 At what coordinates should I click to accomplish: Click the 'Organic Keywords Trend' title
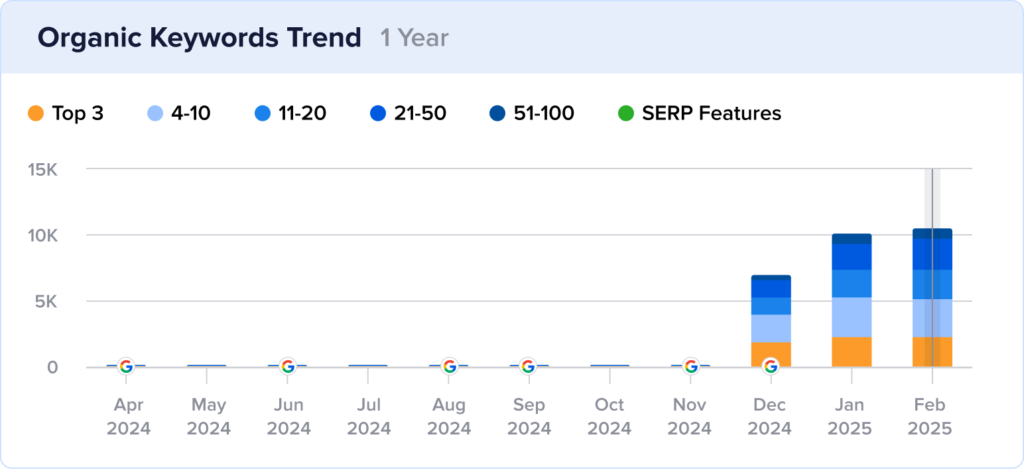coord(199,38)
